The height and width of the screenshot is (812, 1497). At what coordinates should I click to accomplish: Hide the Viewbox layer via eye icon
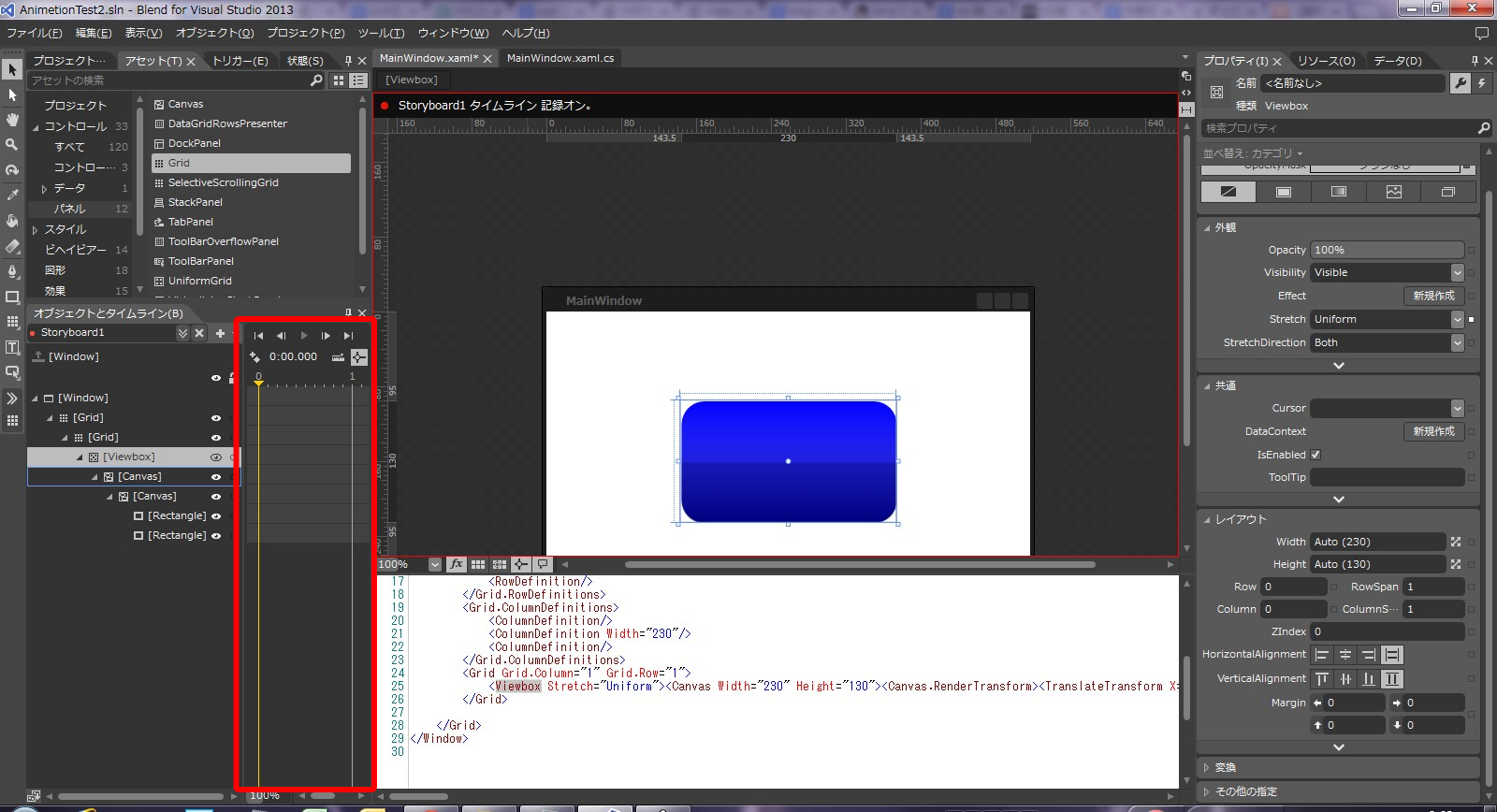pos(216,457)
